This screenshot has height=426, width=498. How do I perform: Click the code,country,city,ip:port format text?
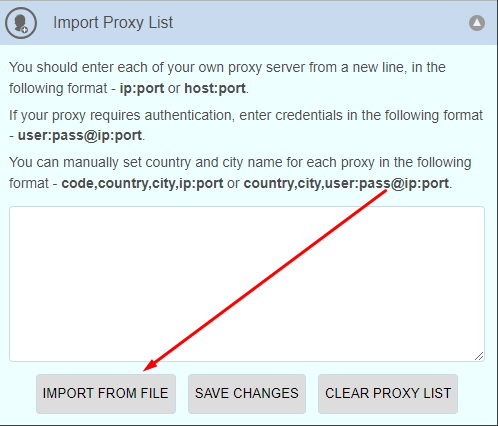pyautogui.click(x=142, y=183)
